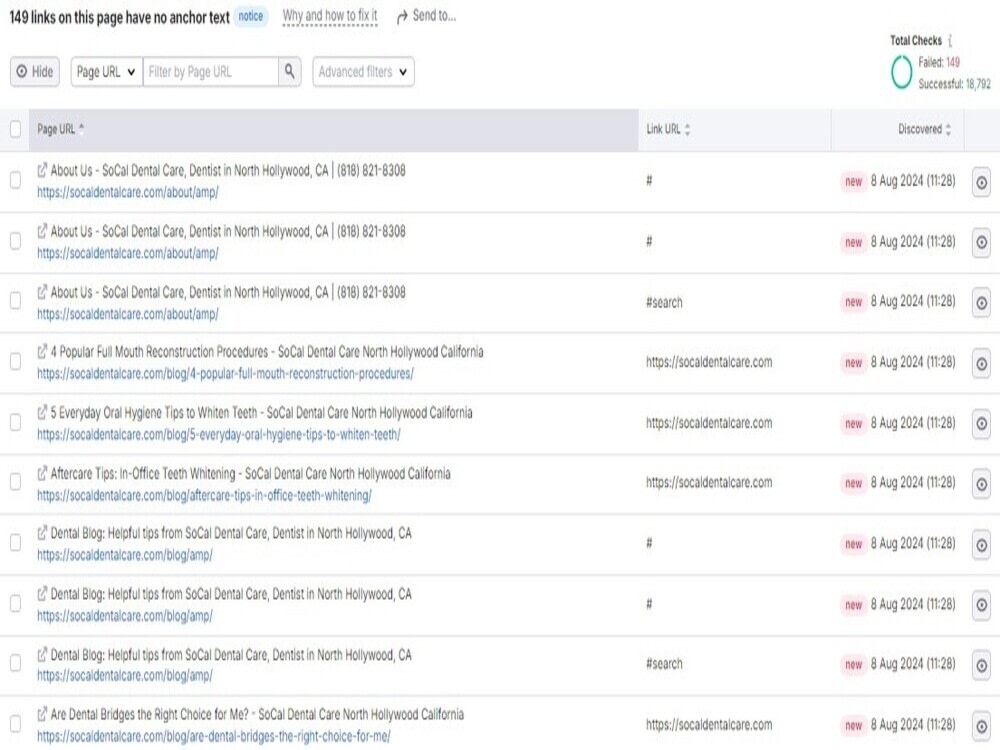
Task: Click the Discovered column header label
Action: click(920, 129)
